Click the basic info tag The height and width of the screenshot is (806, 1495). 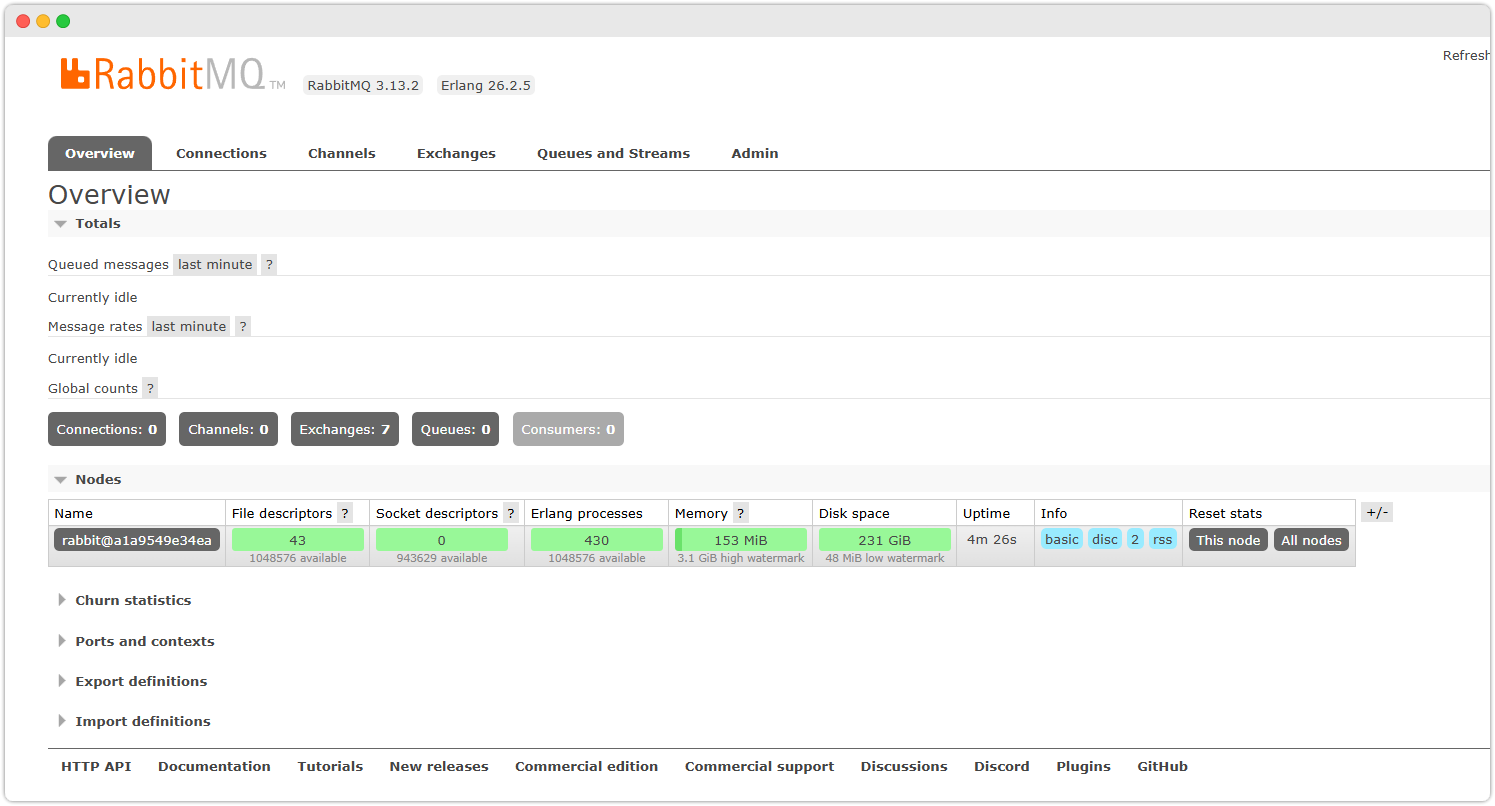1062,539
